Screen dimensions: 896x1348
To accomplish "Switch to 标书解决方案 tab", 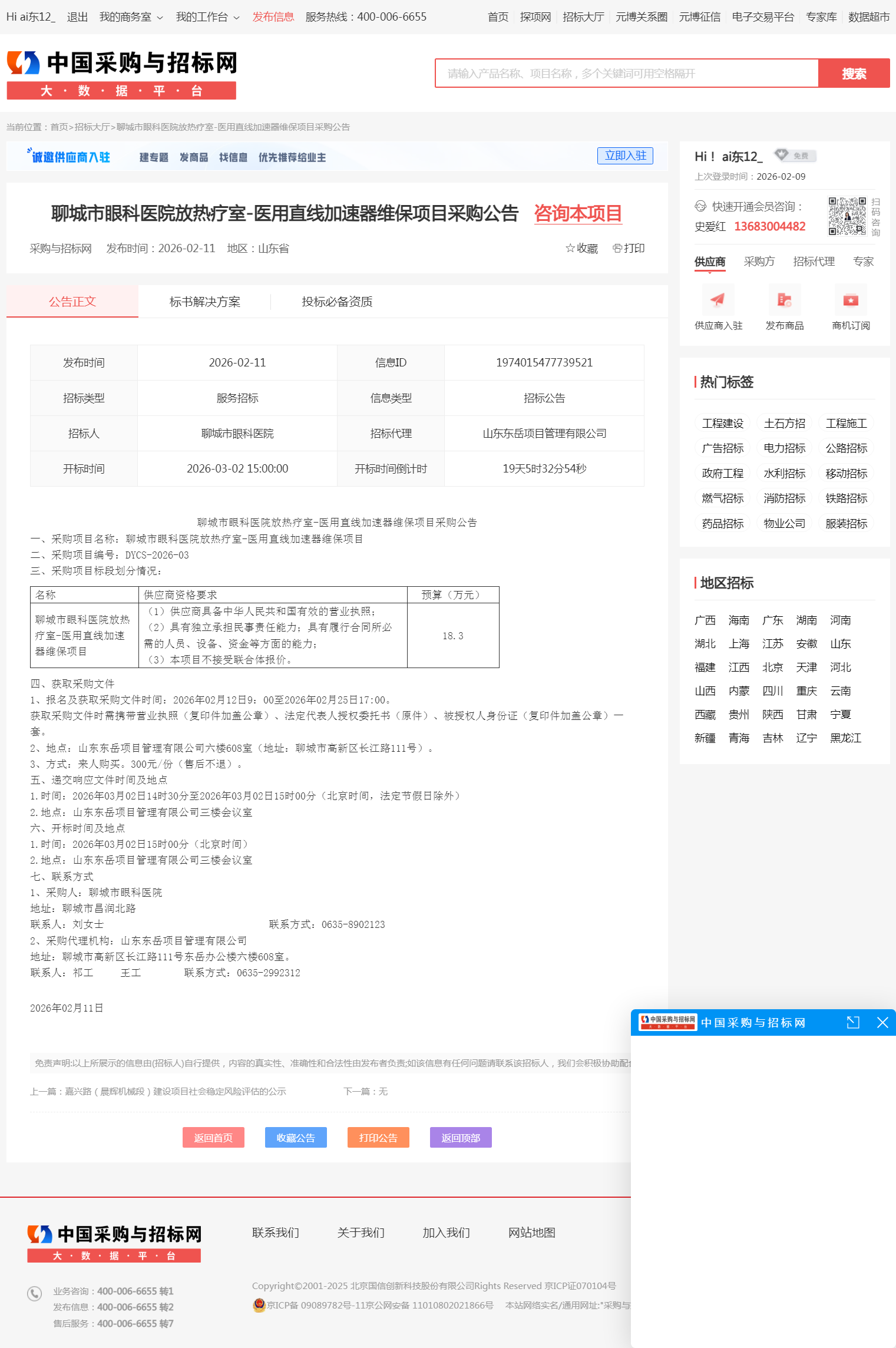I will click(x=204, y=302).
